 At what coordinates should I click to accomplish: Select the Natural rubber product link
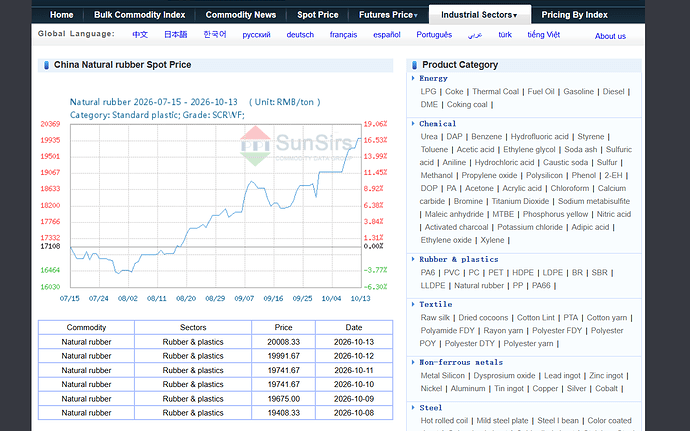coord(479,286)
